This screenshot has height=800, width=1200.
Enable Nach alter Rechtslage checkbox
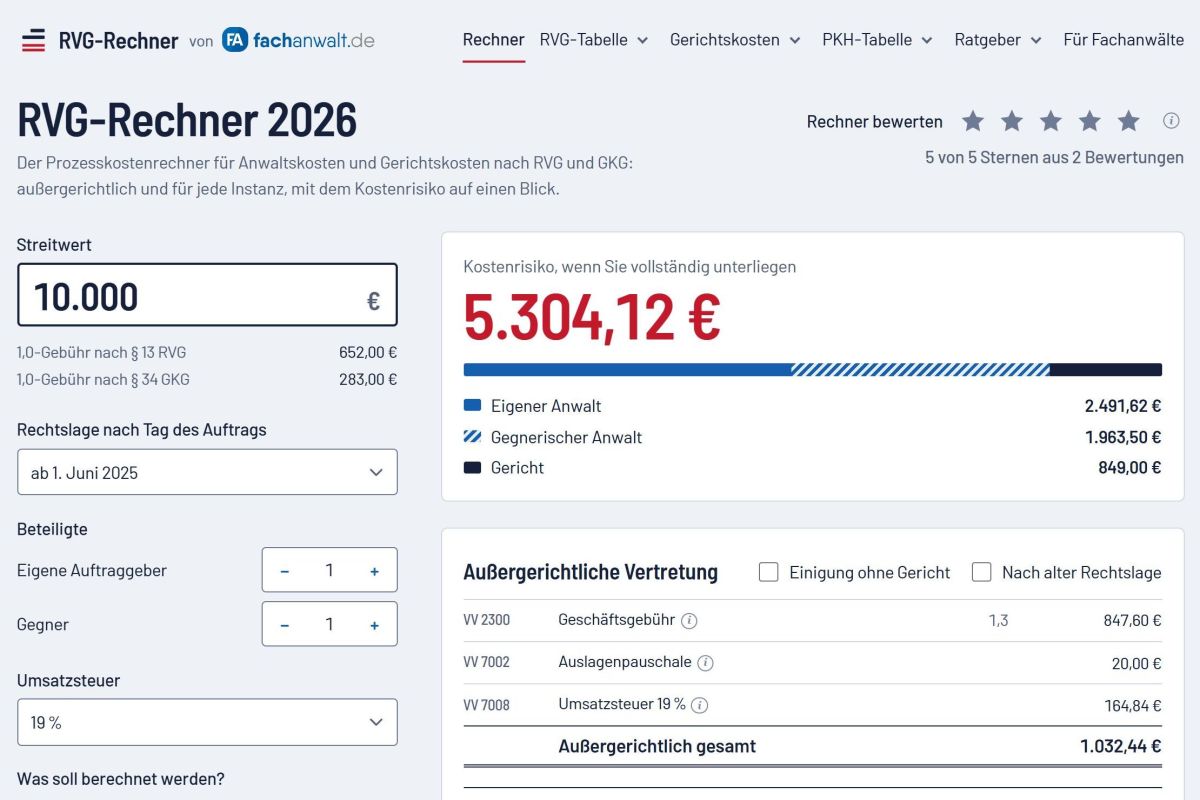tap(981, 572)
